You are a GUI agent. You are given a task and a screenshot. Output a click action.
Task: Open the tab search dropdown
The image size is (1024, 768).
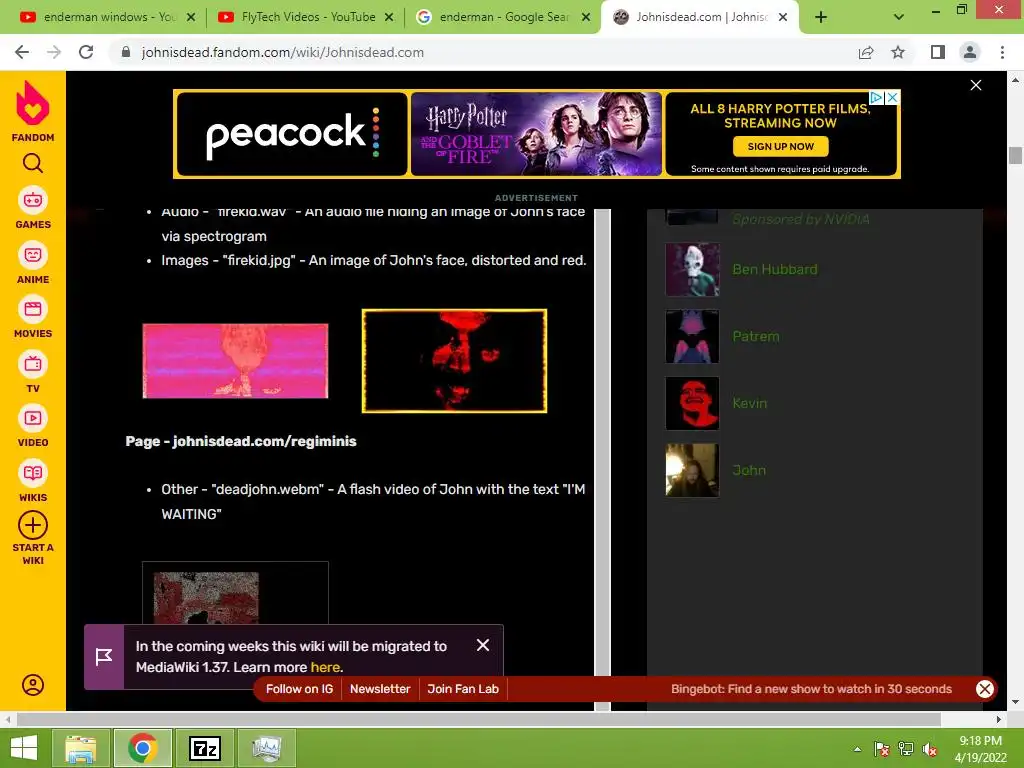pos(899,17)
